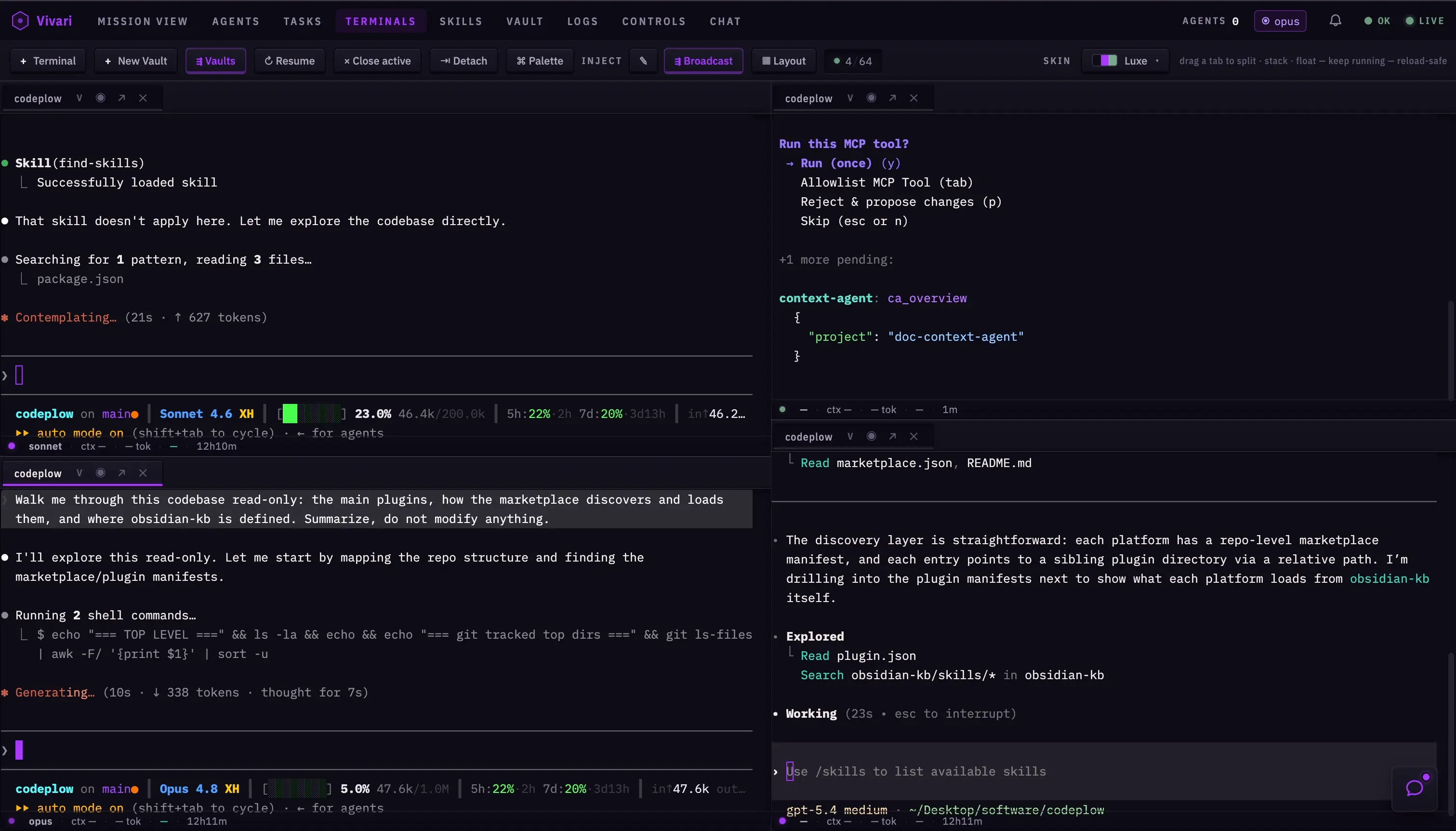The image size is (1456, 831).
Task: Click 'Read plugin.json' entry
Action: tap(858, 655)
